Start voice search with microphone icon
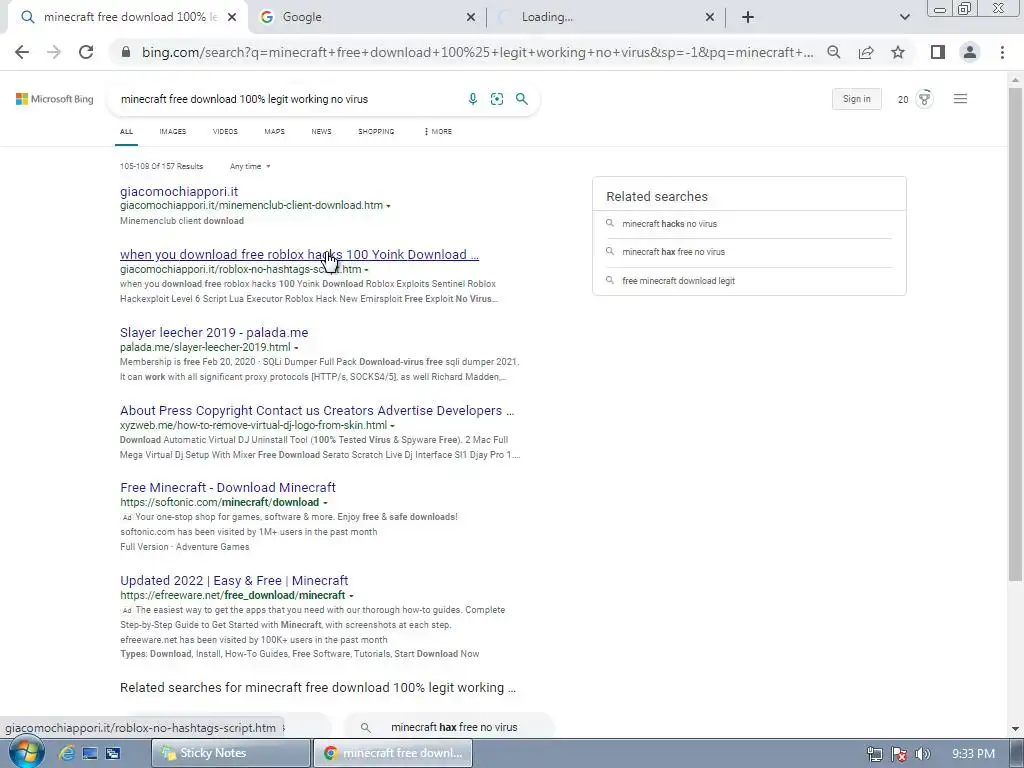The height and width of the screenshot is (768, 1024). pyautogui.click(x=473, y=99)
